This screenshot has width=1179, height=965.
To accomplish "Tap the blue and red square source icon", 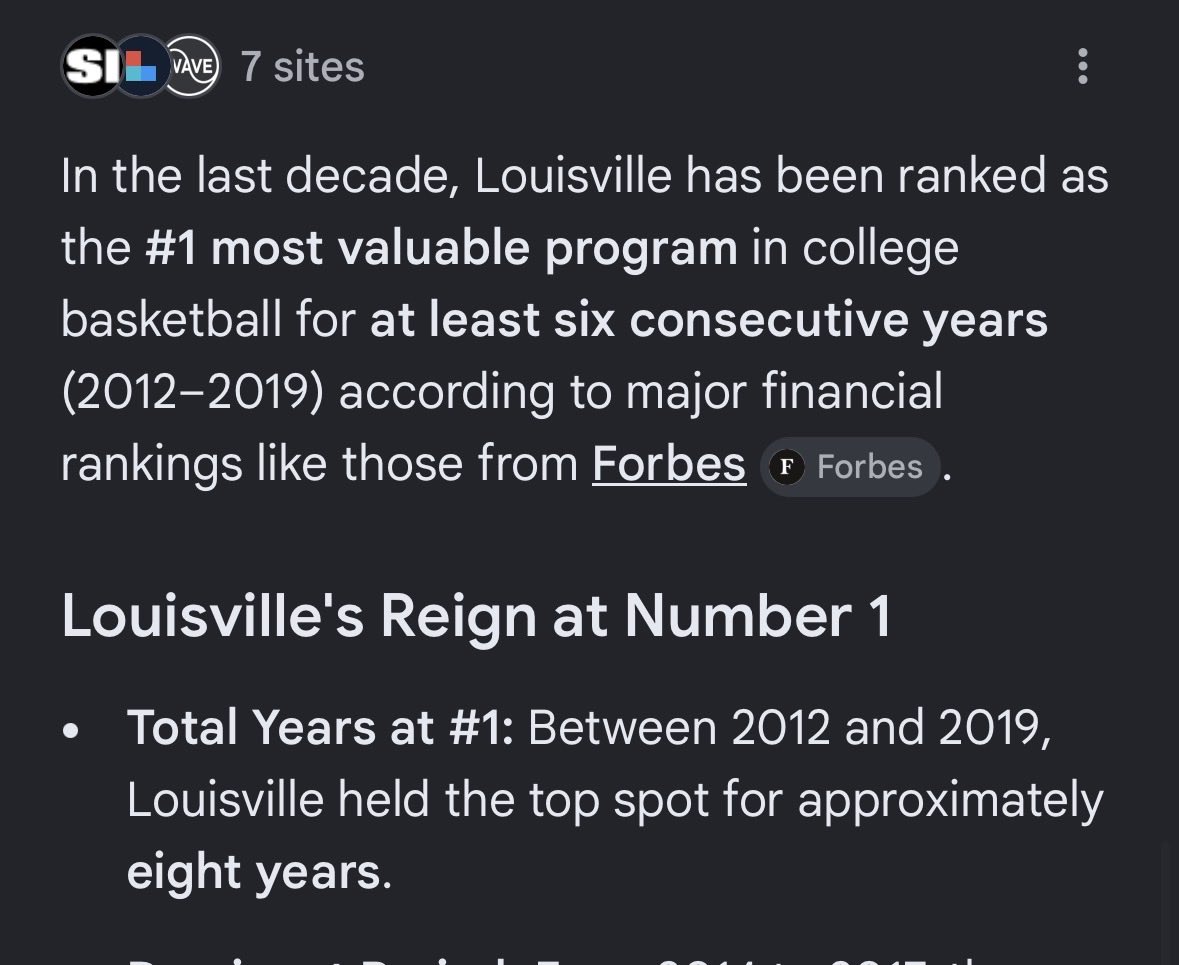I will (143, 66).
